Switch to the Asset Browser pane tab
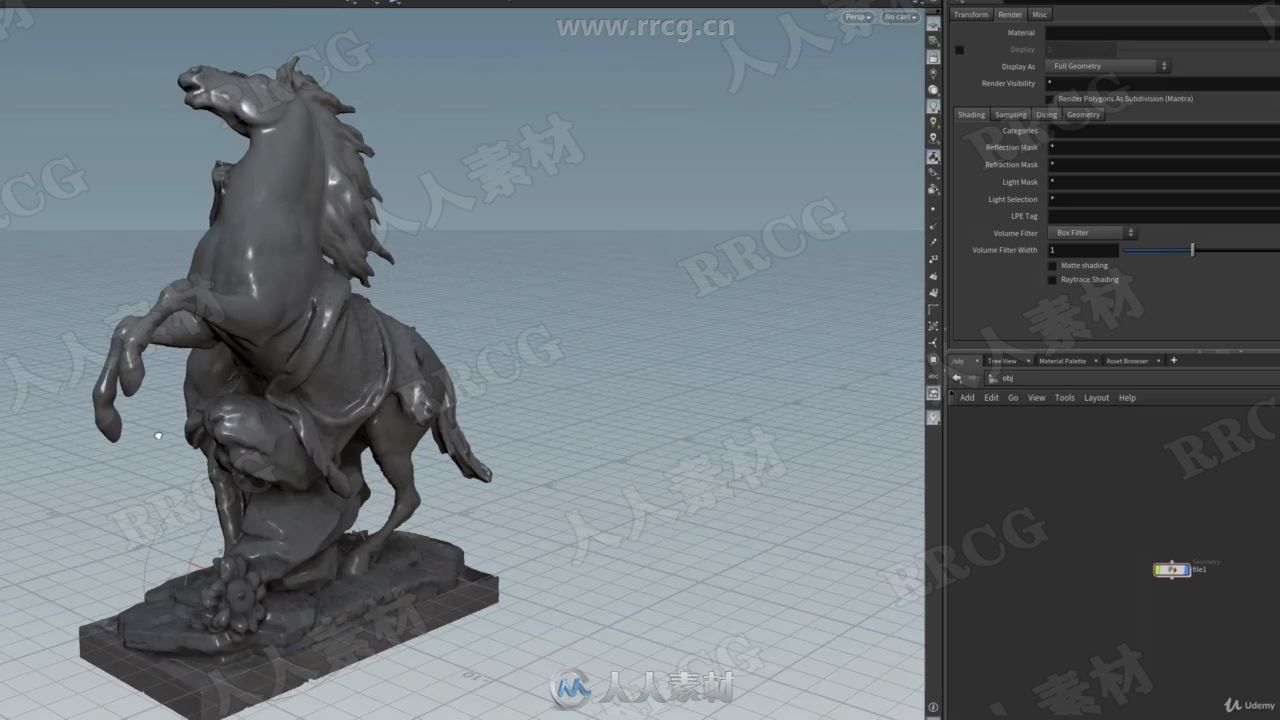Viewport: 1280px width, 720px height. pyautogui.click(x=1127, y=361)
